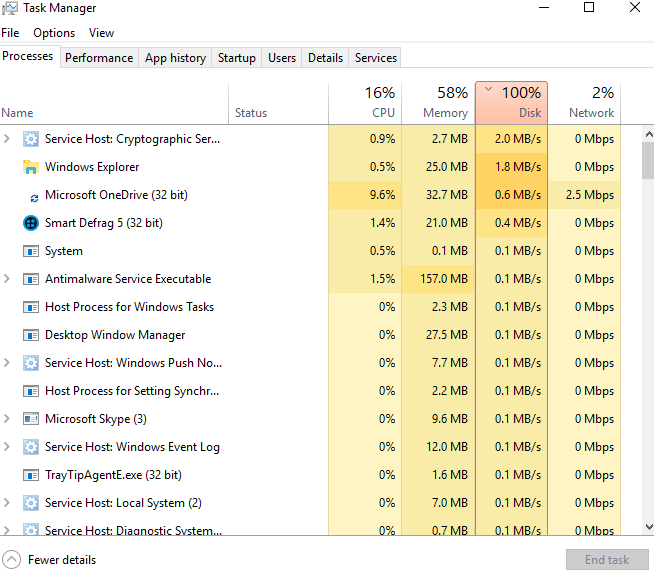This screenshot has width=654, height=582.
Task: Expand Service Host: Windows Event Log group
Action: click(7, 446)
